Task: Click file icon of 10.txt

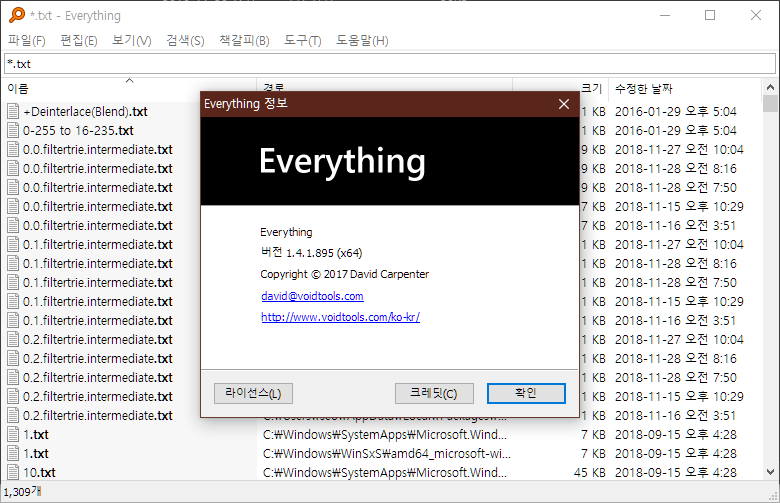Action: coord(13,472)
